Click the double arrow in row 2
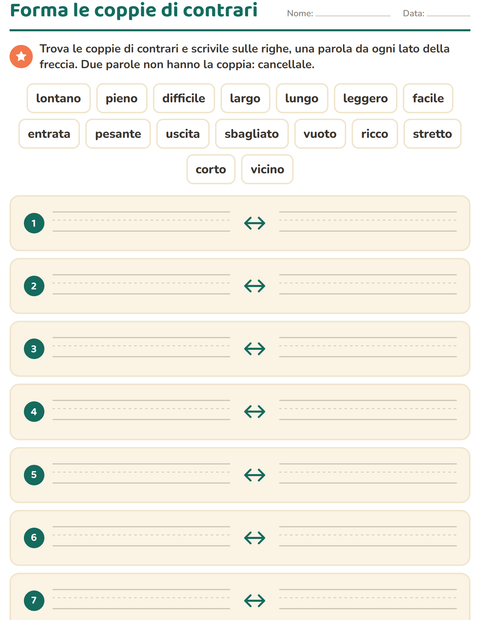 [x=255, y=286]
